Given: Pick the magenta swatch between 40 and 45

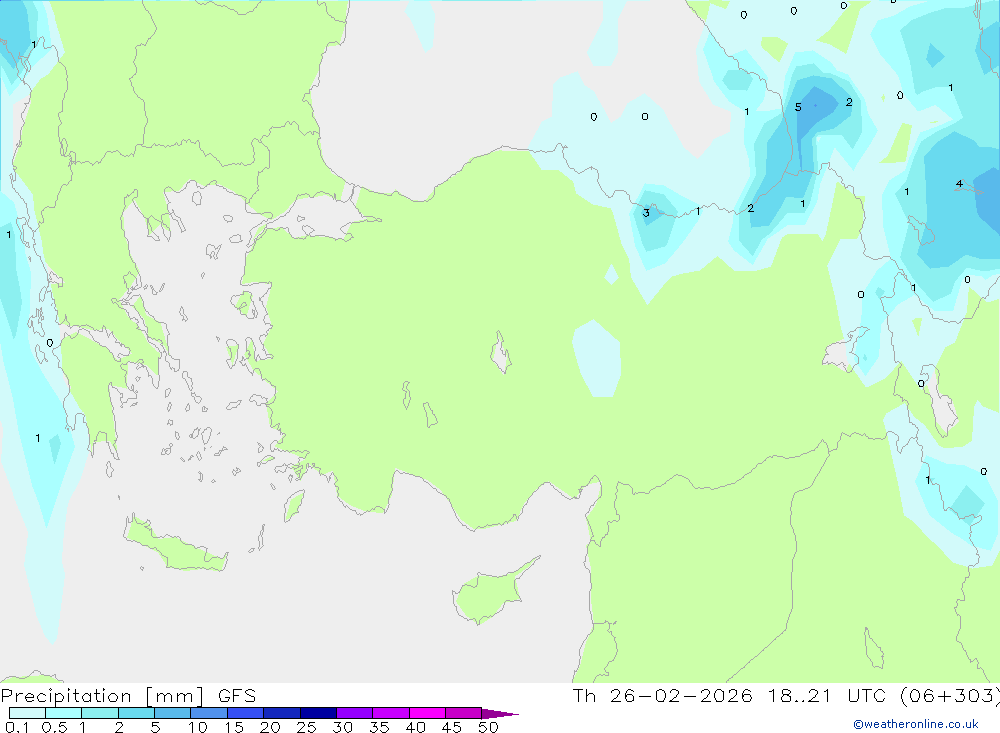Looking at the screenshot, I should (427, 713).
